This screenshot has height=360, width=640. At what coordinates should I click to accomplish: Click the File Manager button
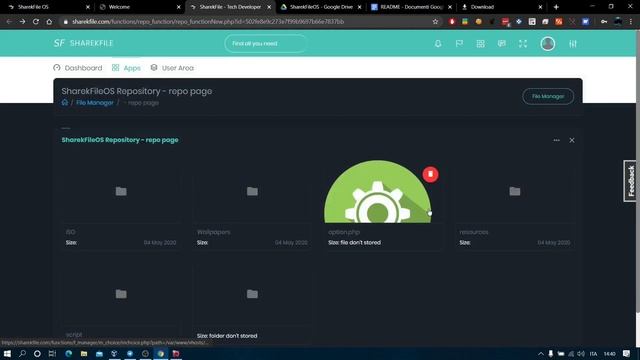[x=548, y=96]
